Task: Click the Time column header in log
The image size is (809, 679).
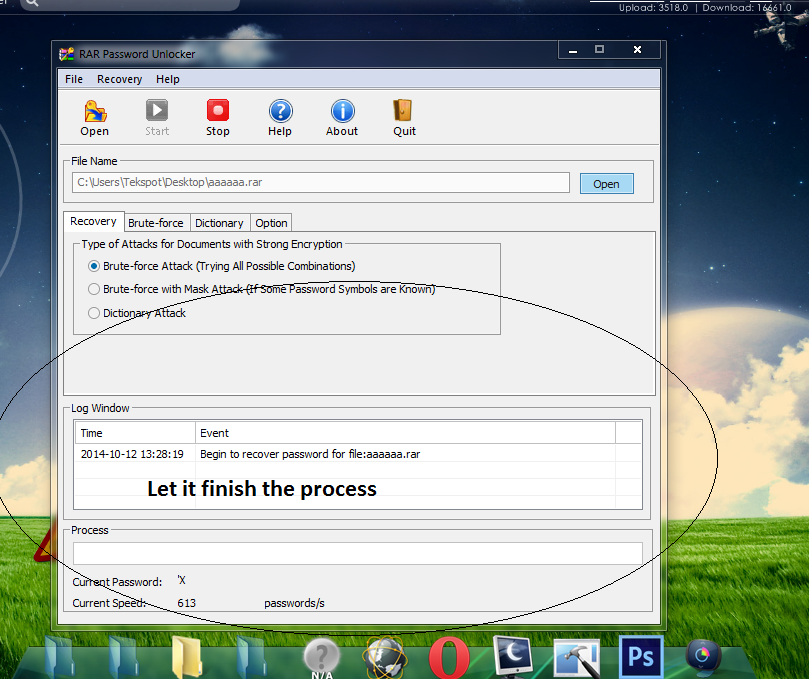Action: click(135, 433)
